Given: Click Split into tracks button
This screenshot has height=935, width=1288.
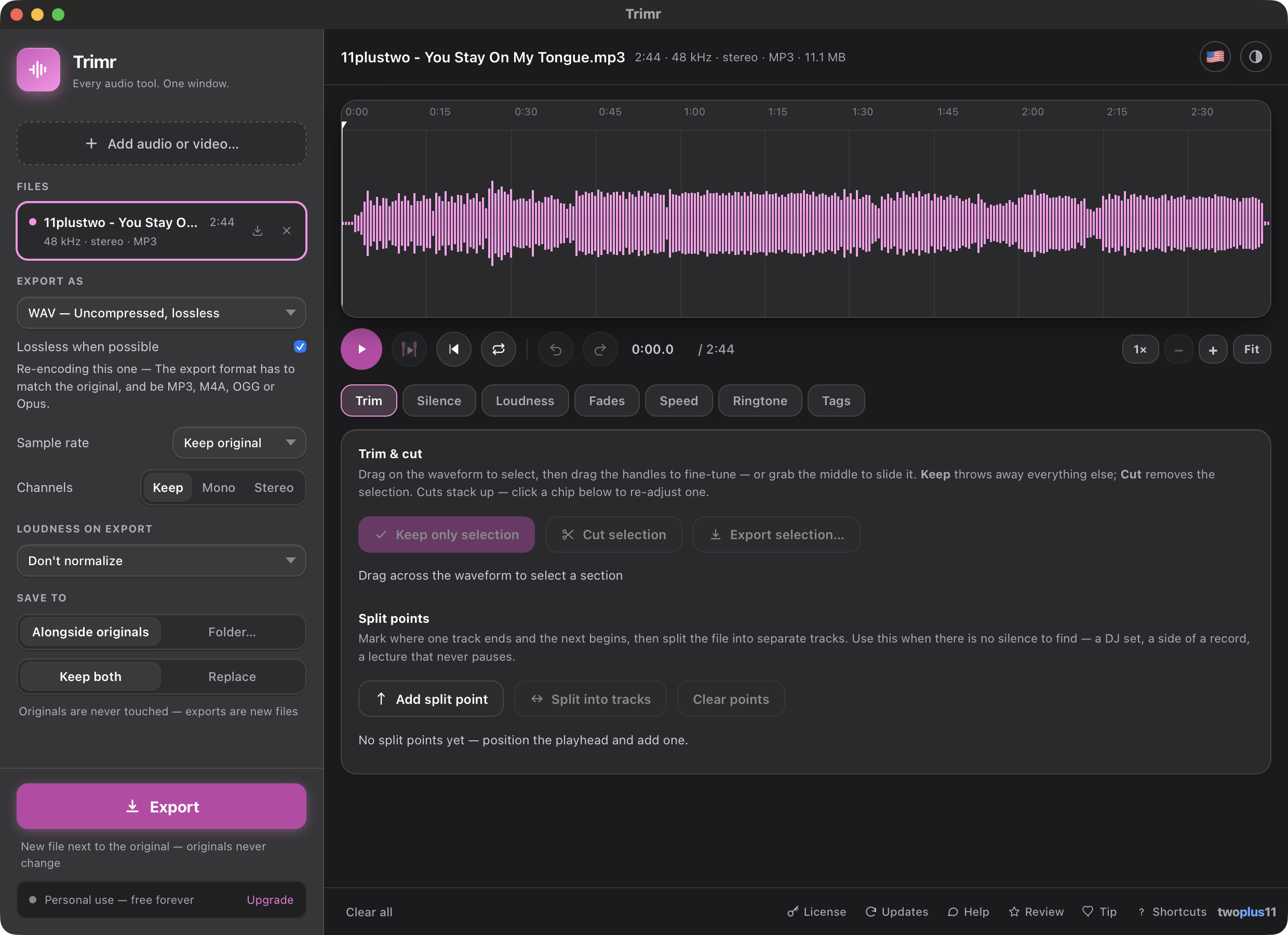Looking at the screenshot, I should click(x=590, y=699).
